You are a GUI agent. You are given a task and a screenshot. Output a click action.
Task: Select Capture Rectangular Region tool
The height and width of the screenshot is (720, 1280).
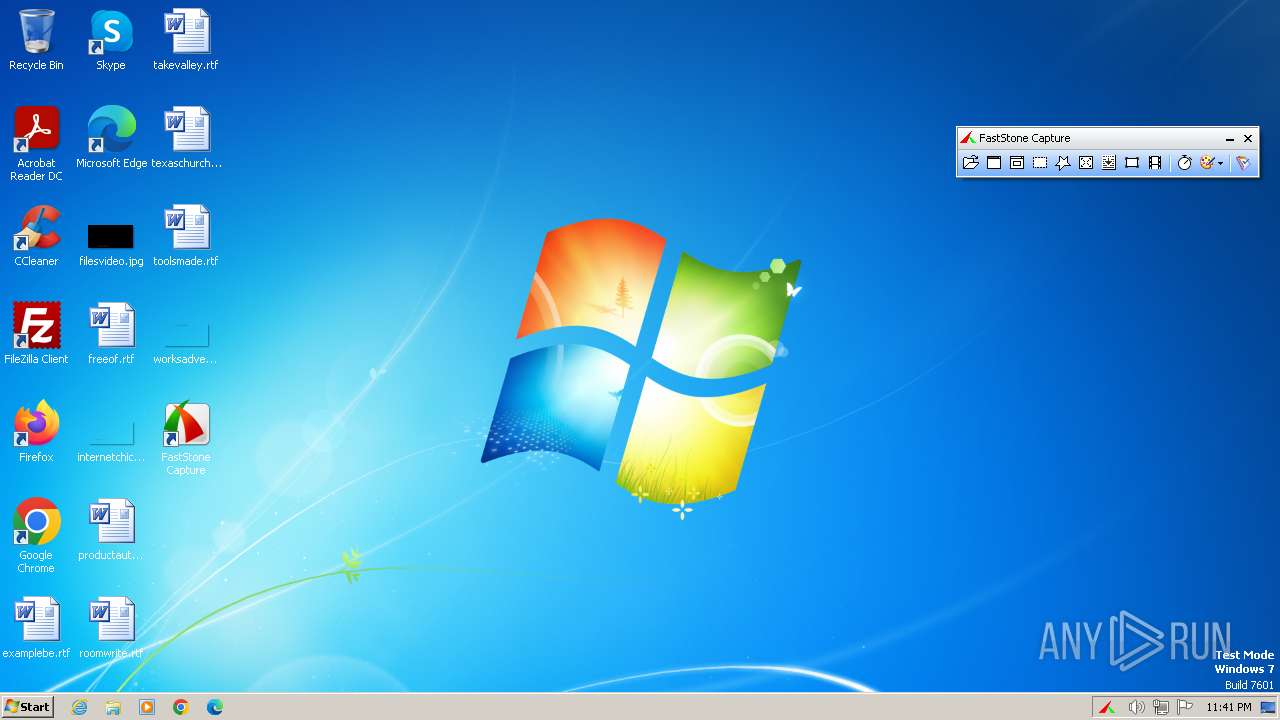pos(1040,163)
